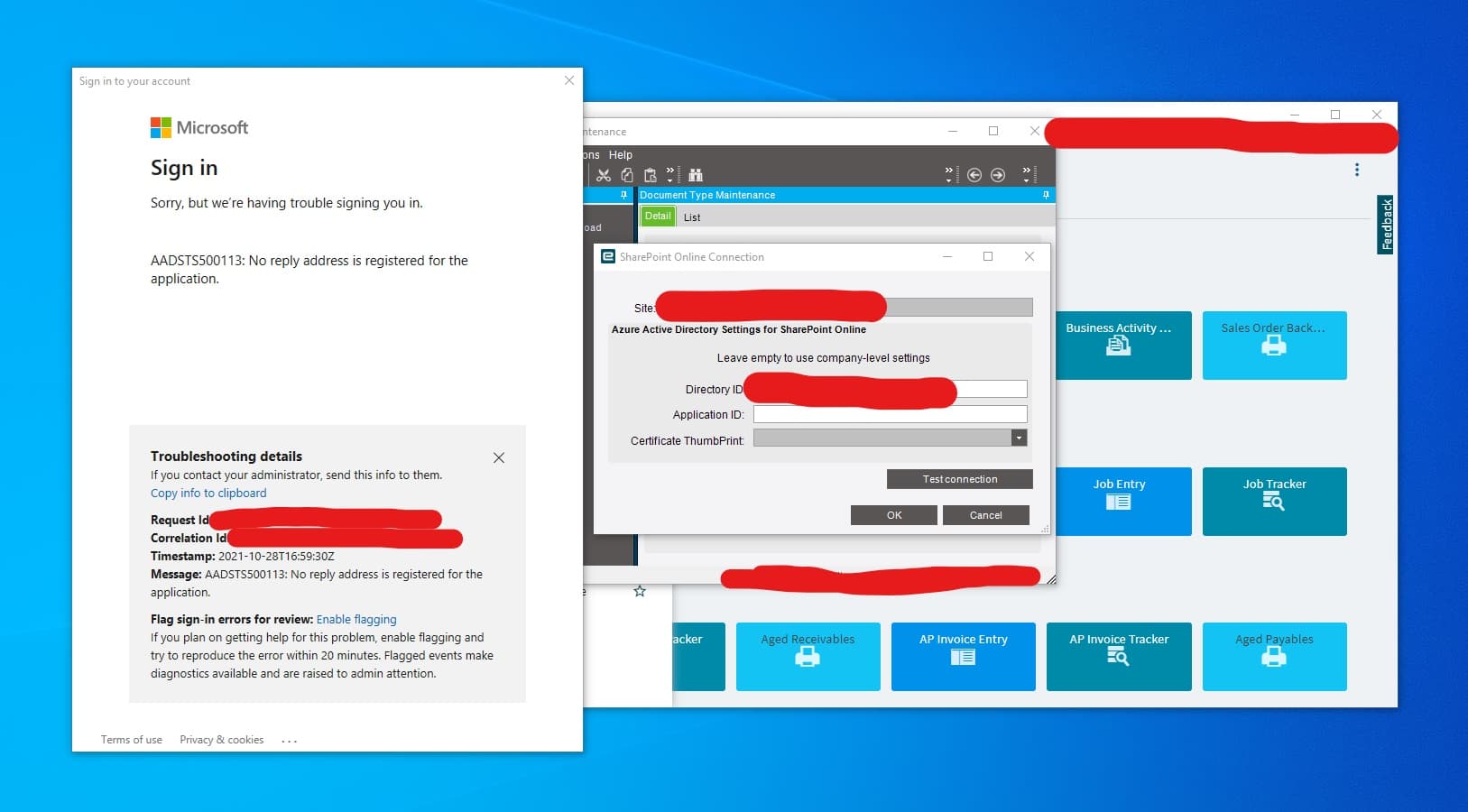Click the Feedback side tab
The image size is (1468, 812).
pos(1386,225)
